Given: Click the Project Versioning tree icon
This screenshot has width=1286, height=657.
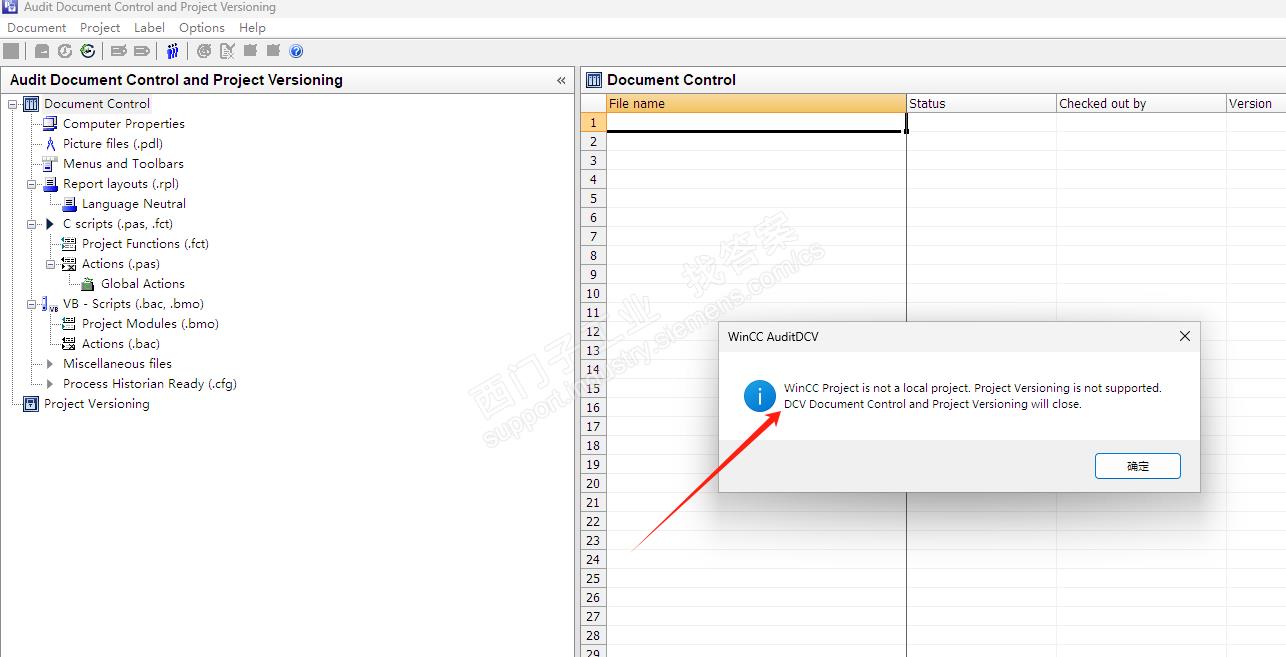Looking at the screenshot, I should pos(31,404).
